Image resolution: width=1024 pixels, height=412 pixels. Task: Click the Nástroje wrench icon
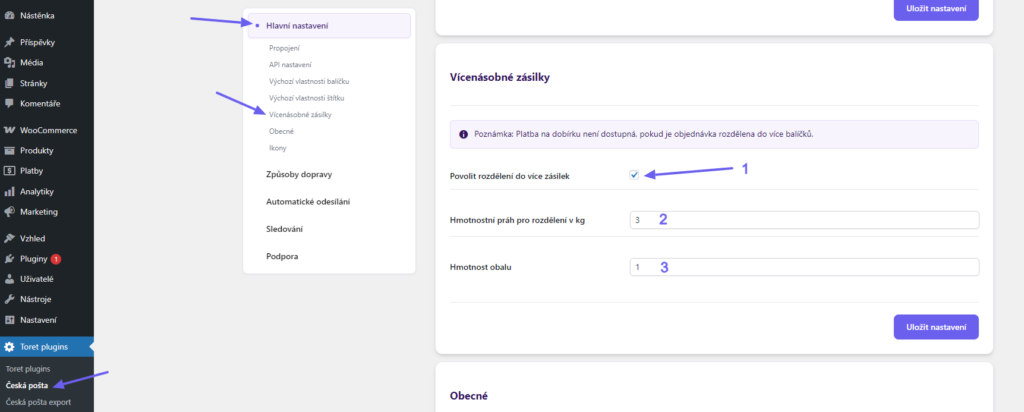click(9, 299)
